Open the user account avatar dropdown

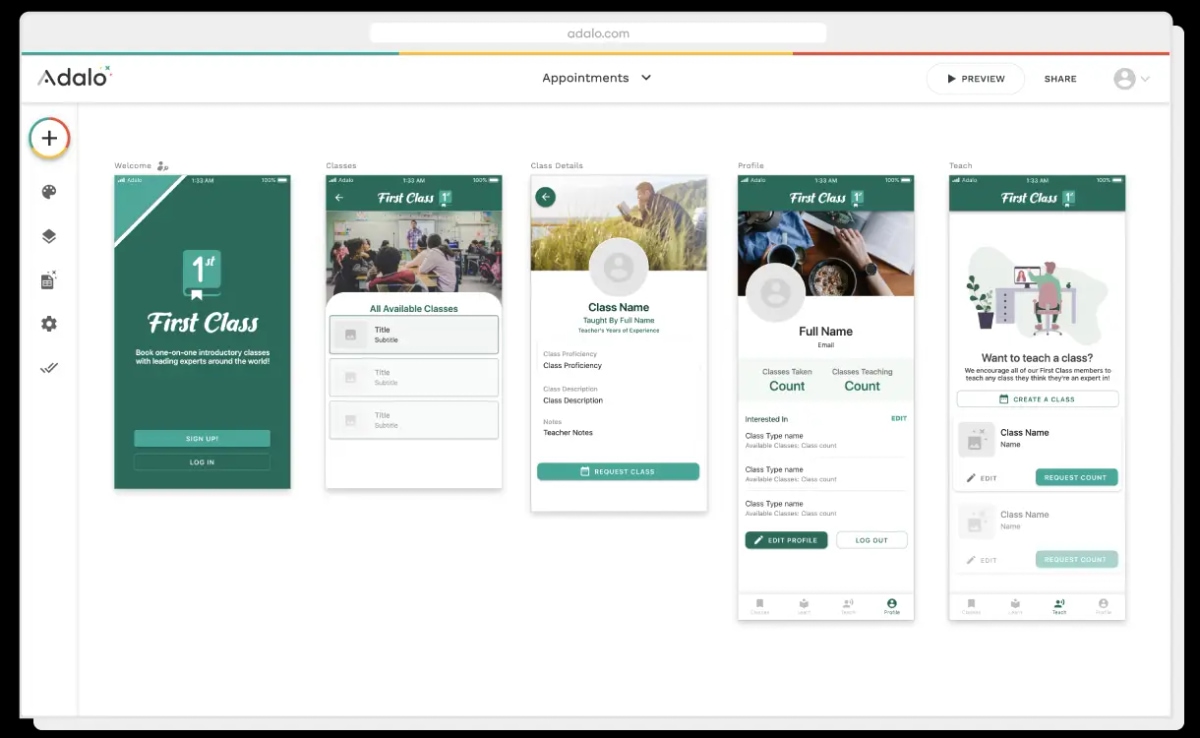coord(1131,79)
